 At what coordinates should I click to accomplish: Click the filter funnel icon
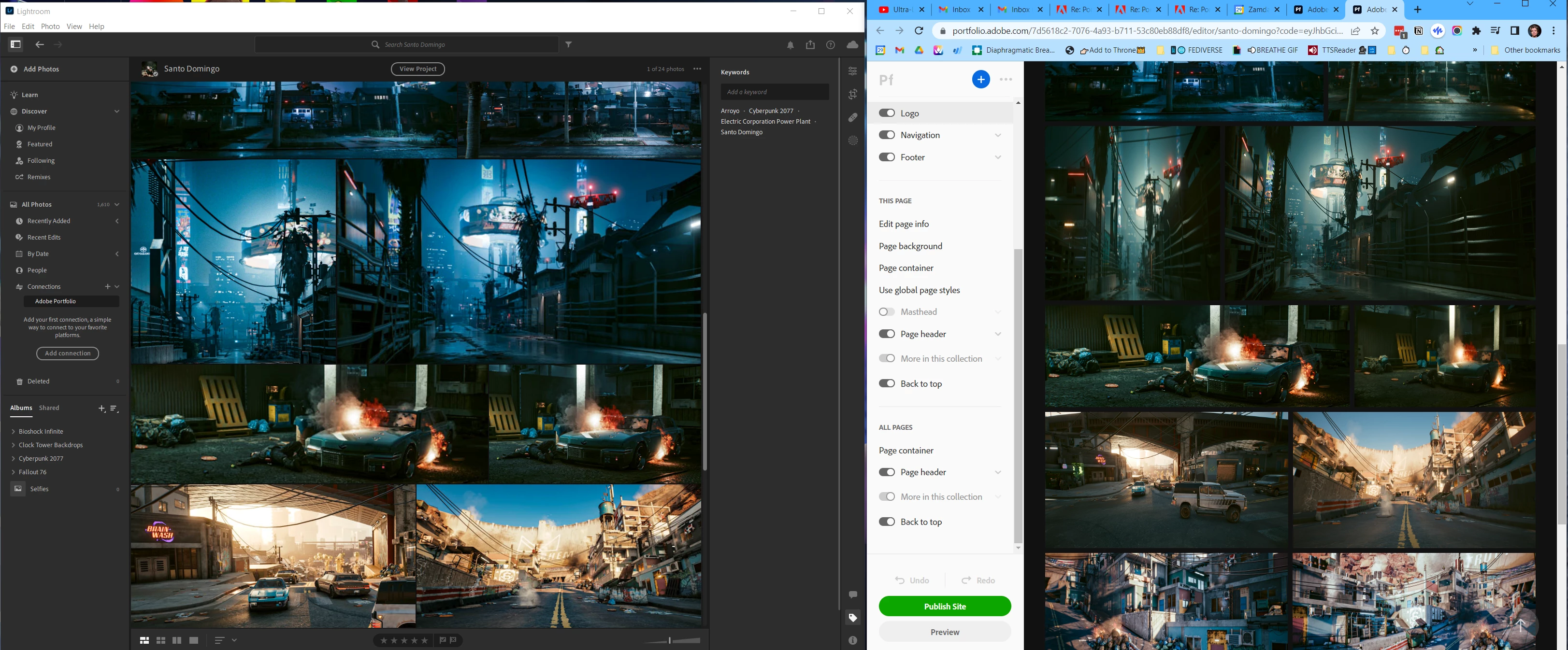point(569,44)
